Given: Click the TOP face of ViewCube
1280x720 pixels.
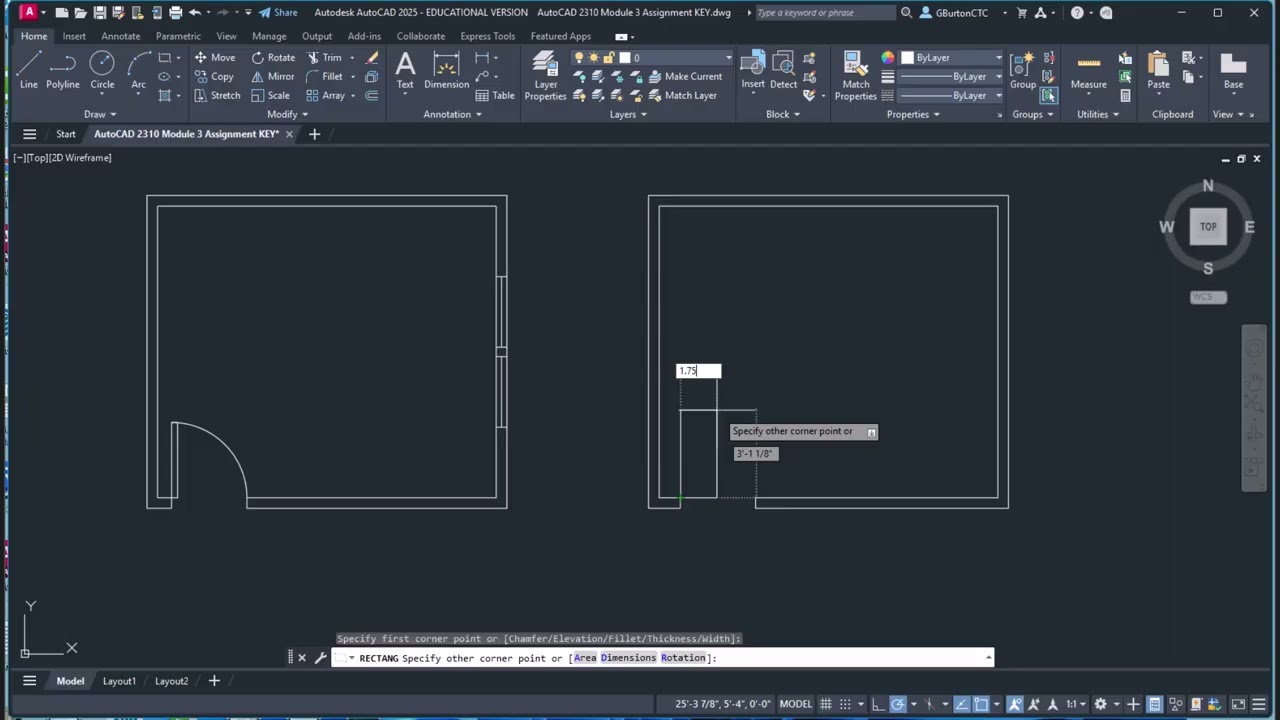Looking at the screenshot, I should [1208, 226].
